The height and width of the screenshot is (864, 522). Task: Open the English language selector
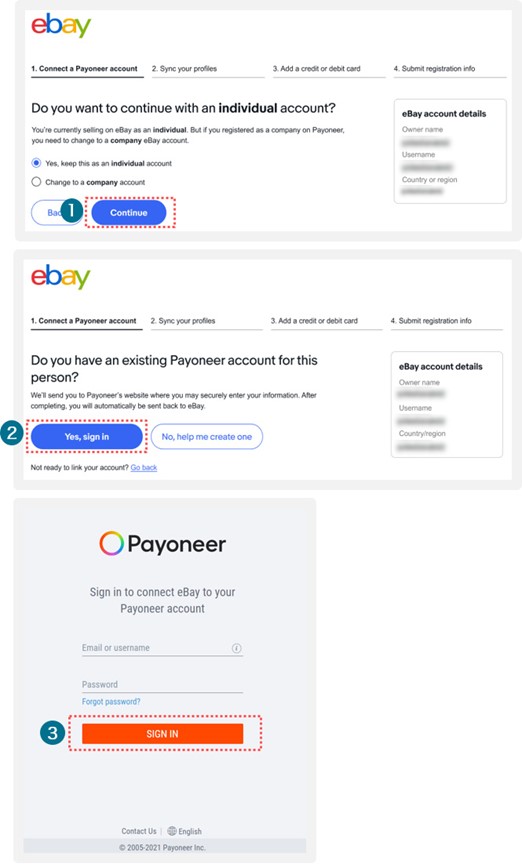[x=185, y=831]
